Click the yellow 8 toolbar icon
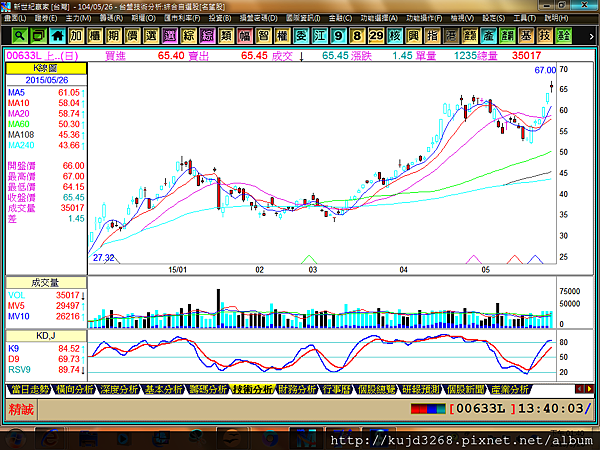The height and width of the screenshot is (450, 600). click(357, 36)
